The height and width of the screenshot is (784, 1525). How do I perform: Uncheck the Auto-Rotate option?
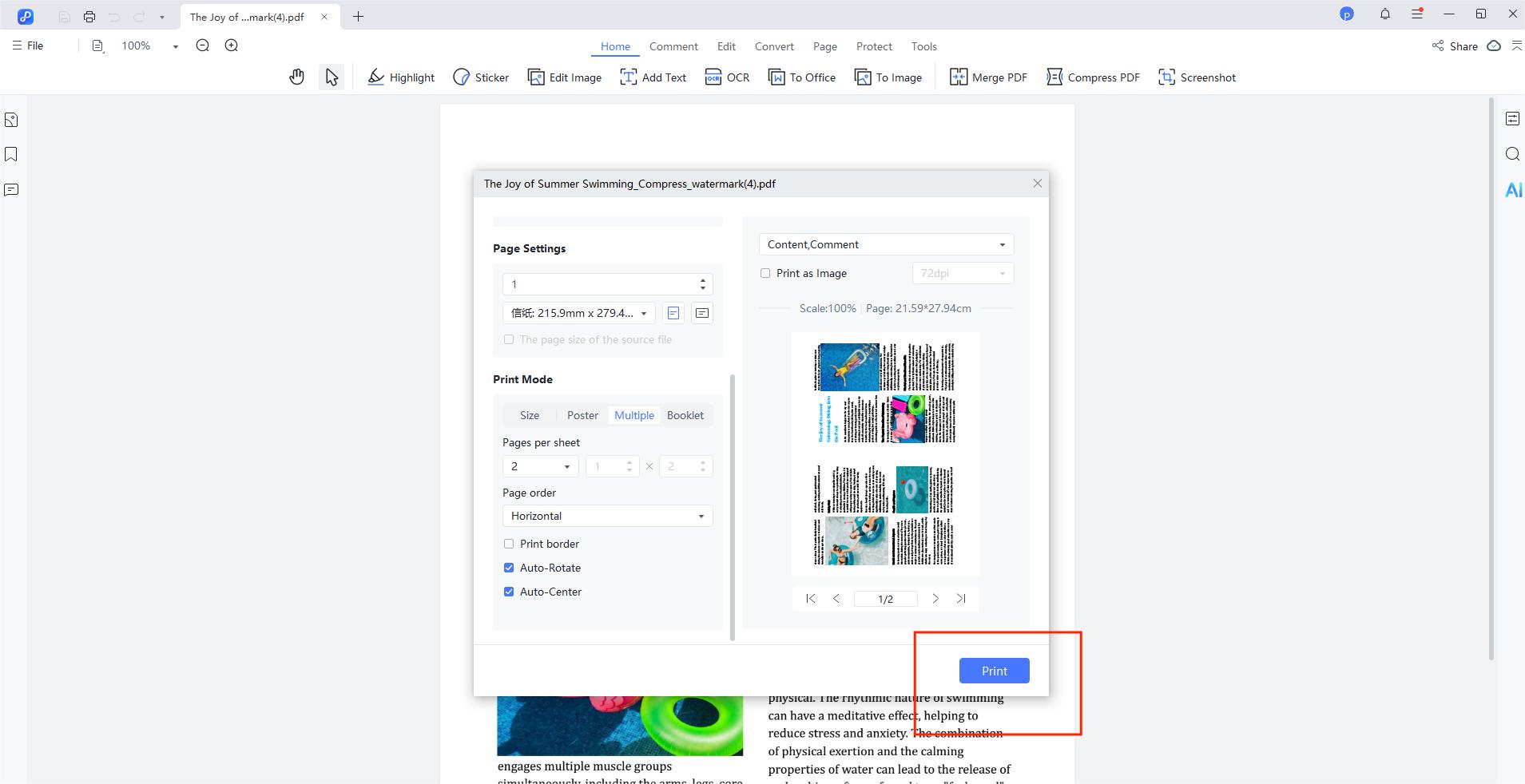click(509, 568)
